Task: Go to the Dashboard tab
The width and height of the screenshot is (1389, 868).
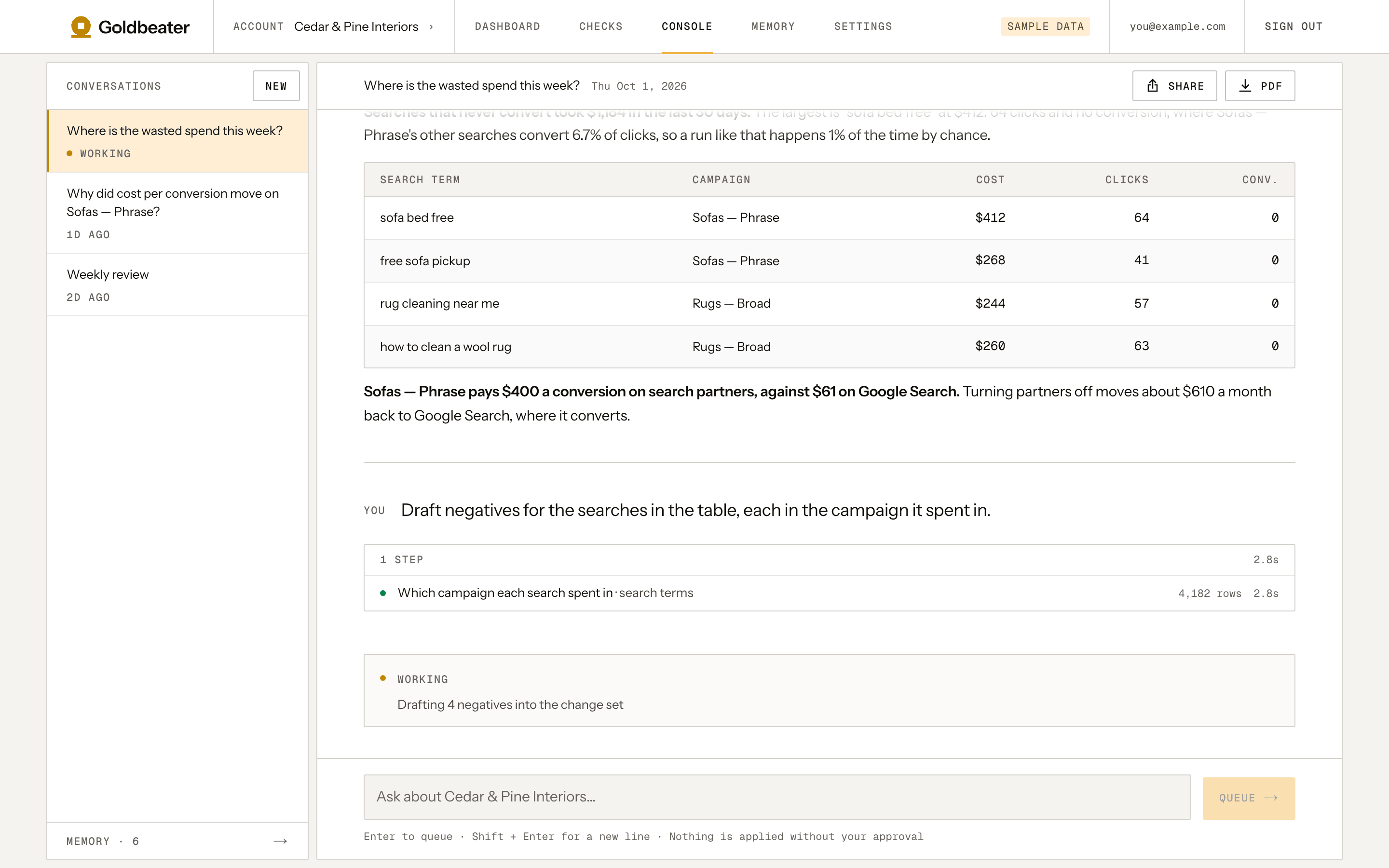Action: click(507, 27)
